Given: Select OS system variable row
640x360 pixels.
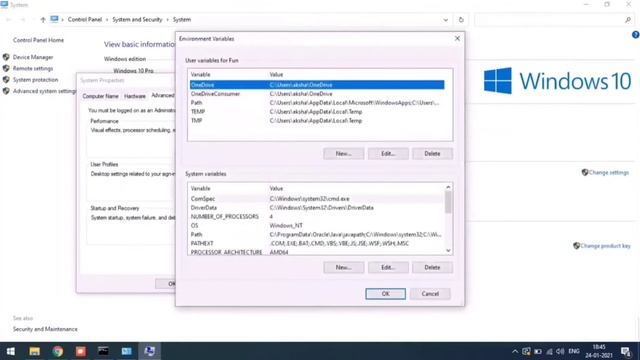Looking at the screenshot, I should pyautogui.click(x=317, y=226).
